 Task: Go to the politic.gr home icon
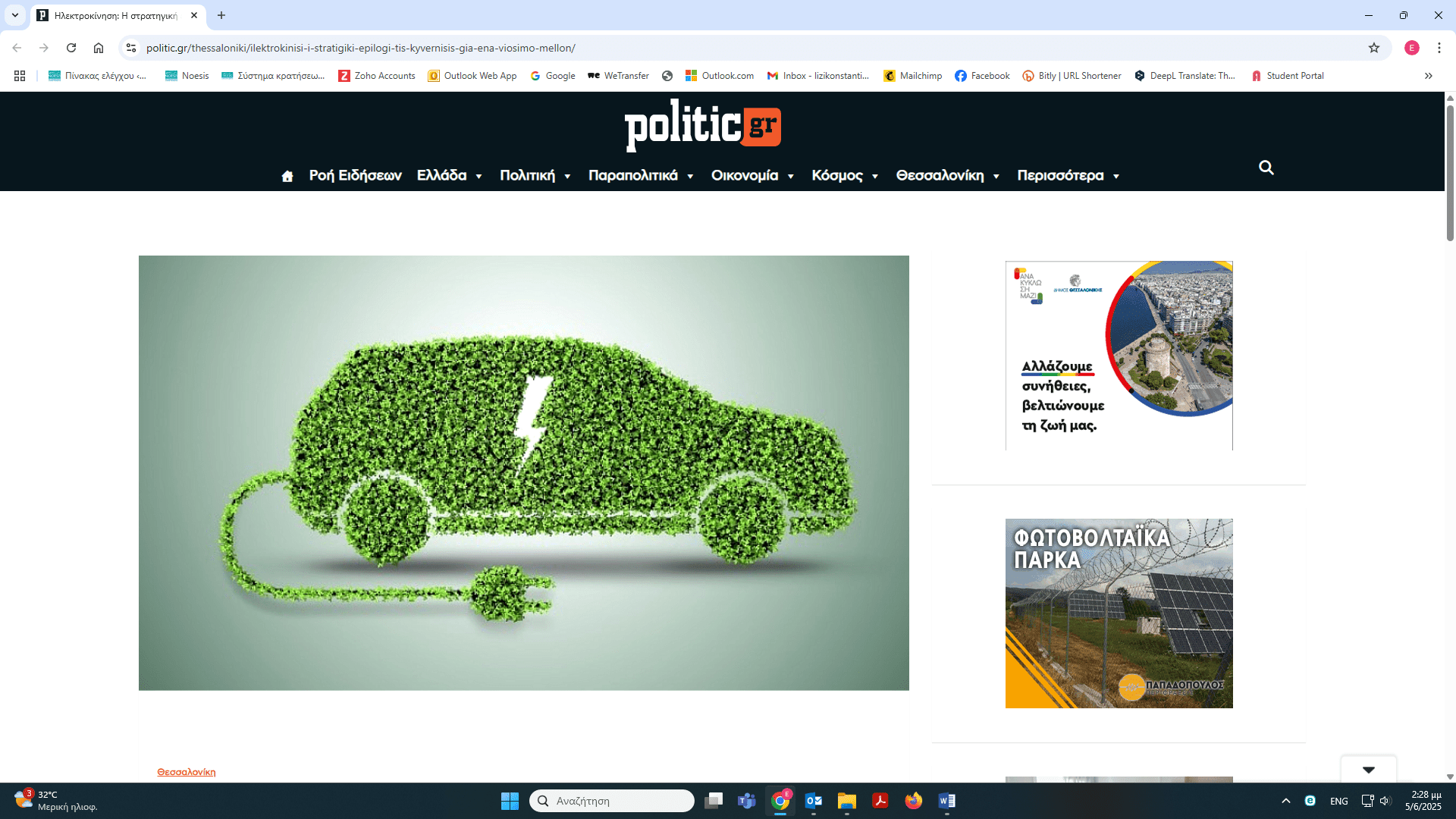287,176
